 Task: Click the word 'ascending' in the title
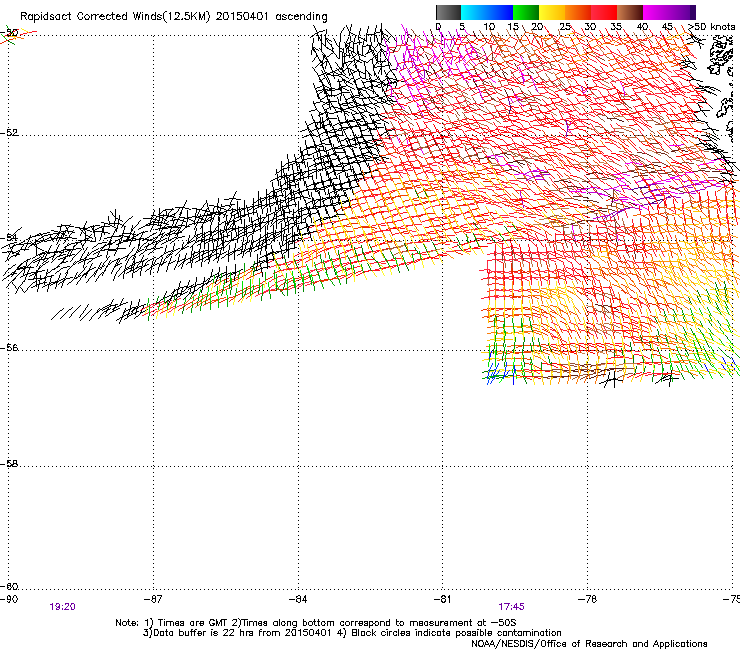301,17
